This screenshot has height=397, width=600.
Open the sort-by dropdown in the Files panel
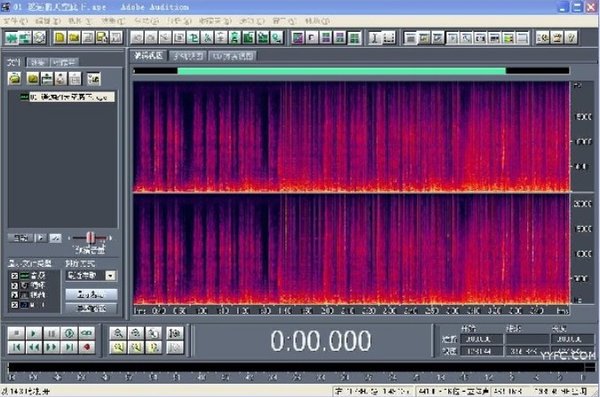point(91,276)
